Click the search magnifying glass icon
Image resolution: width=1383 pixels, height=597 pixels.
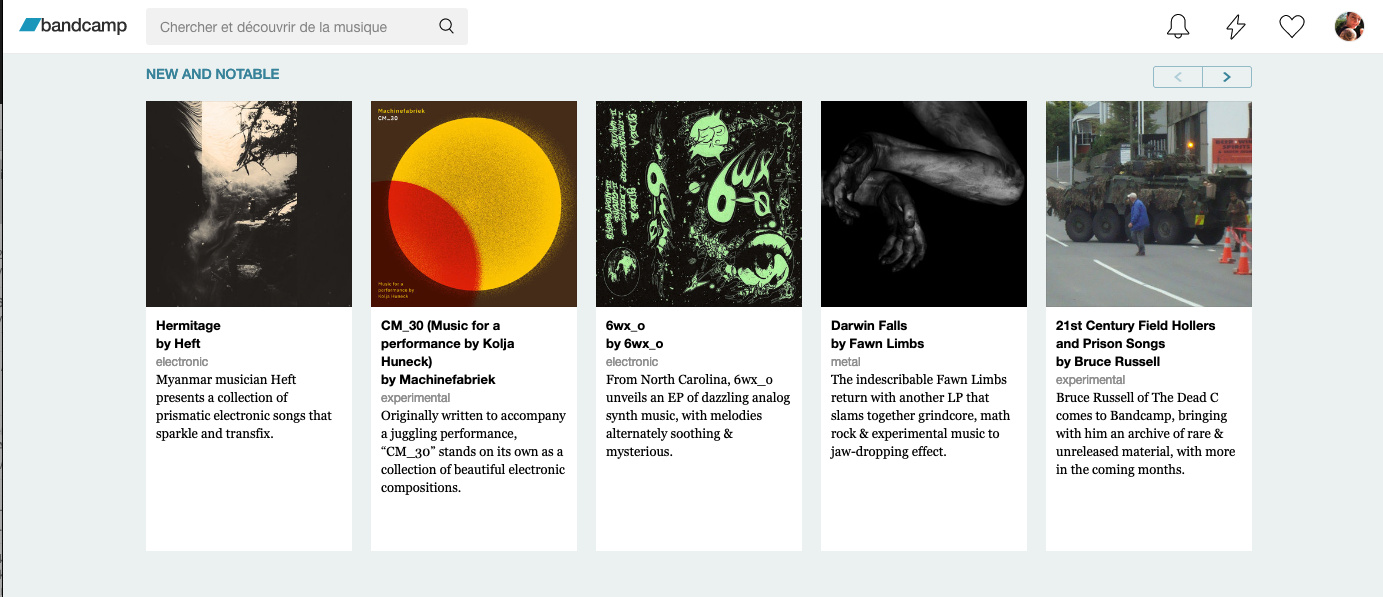point(446,27)
